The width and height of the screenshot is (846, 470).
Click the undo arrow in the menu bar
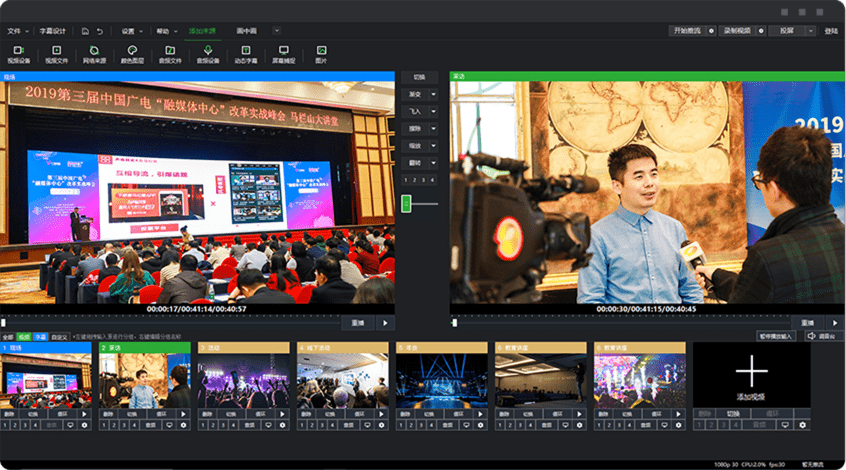pos(99,31)
